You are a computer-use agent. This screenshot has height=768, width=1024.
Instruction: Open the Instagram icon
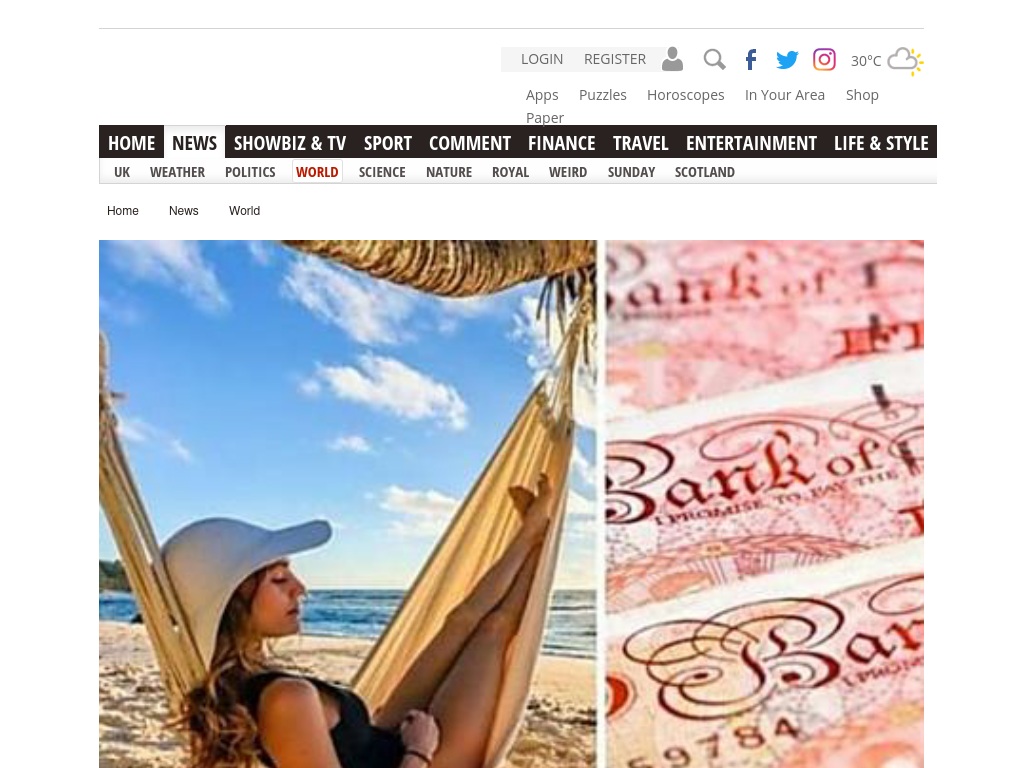click(824, 59)
